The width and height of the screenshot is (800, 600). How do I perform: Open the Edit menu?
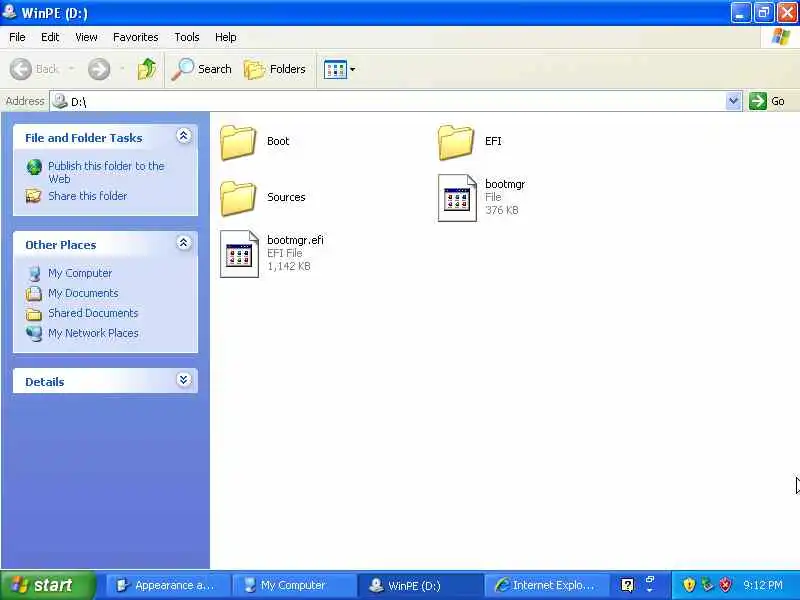[x=50, y=37]
